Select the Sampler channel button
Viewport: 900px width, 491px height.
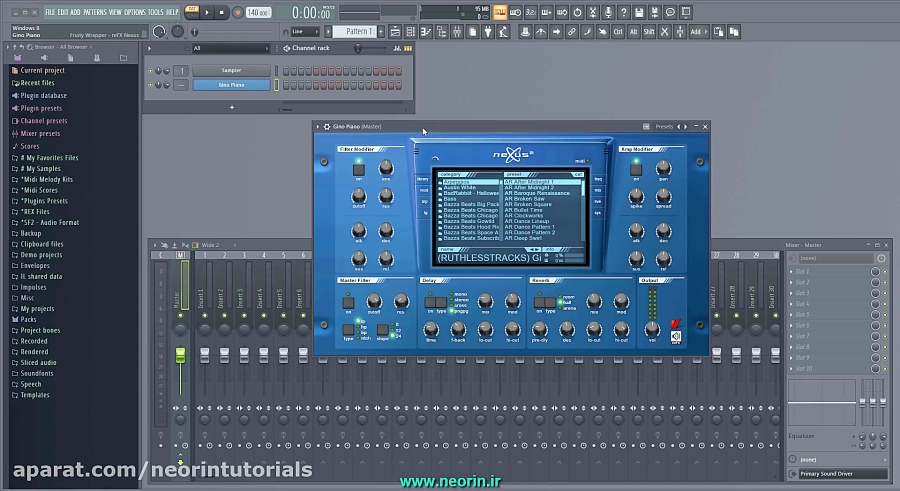coord(231,71)
